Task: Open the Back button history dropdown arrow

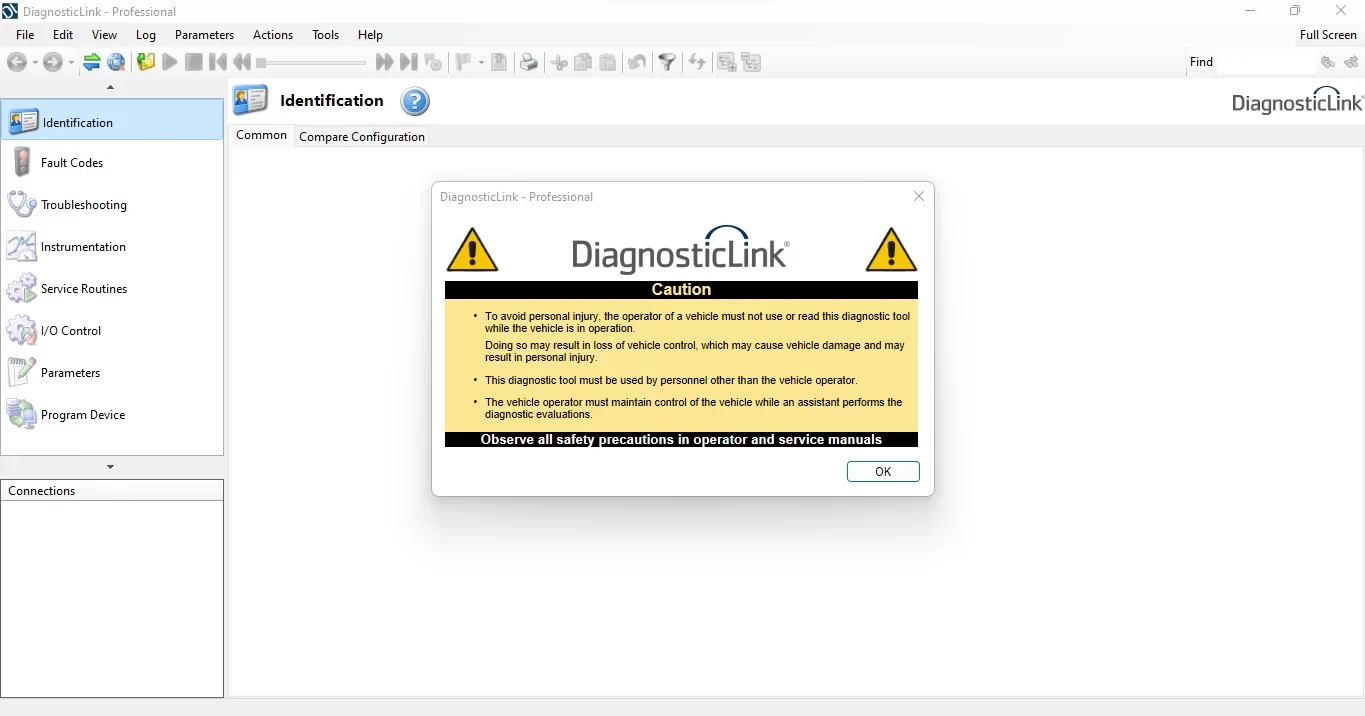Action: (x=35, y=63)
